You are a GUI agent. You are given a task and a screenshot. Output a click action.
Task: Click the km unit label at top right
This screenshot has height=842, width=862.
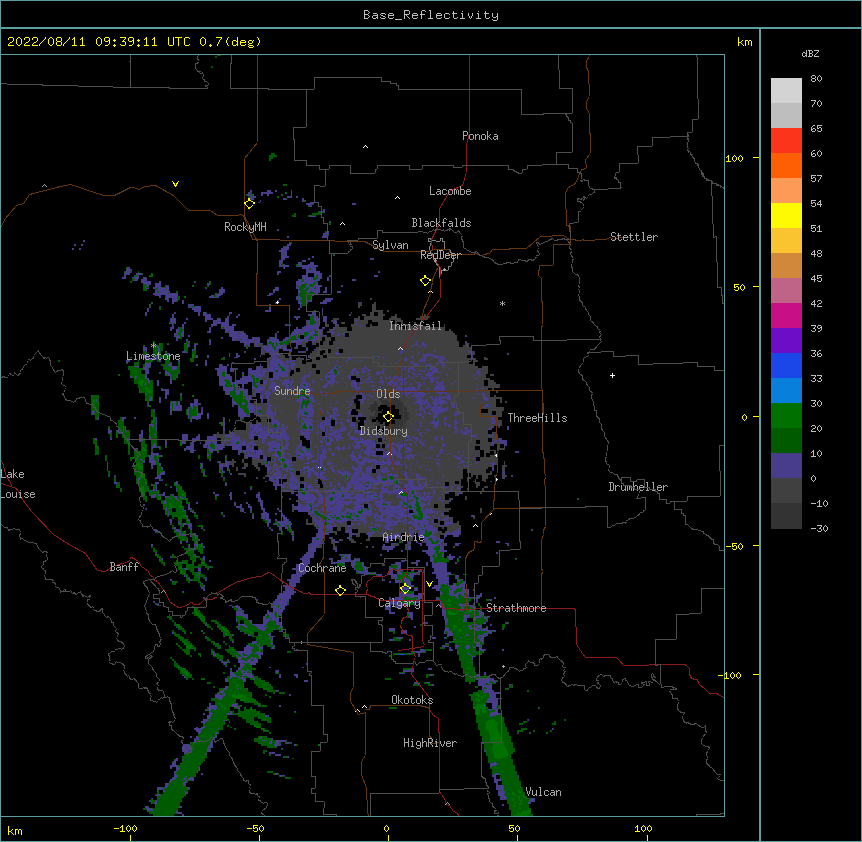[x=745, y=42]
